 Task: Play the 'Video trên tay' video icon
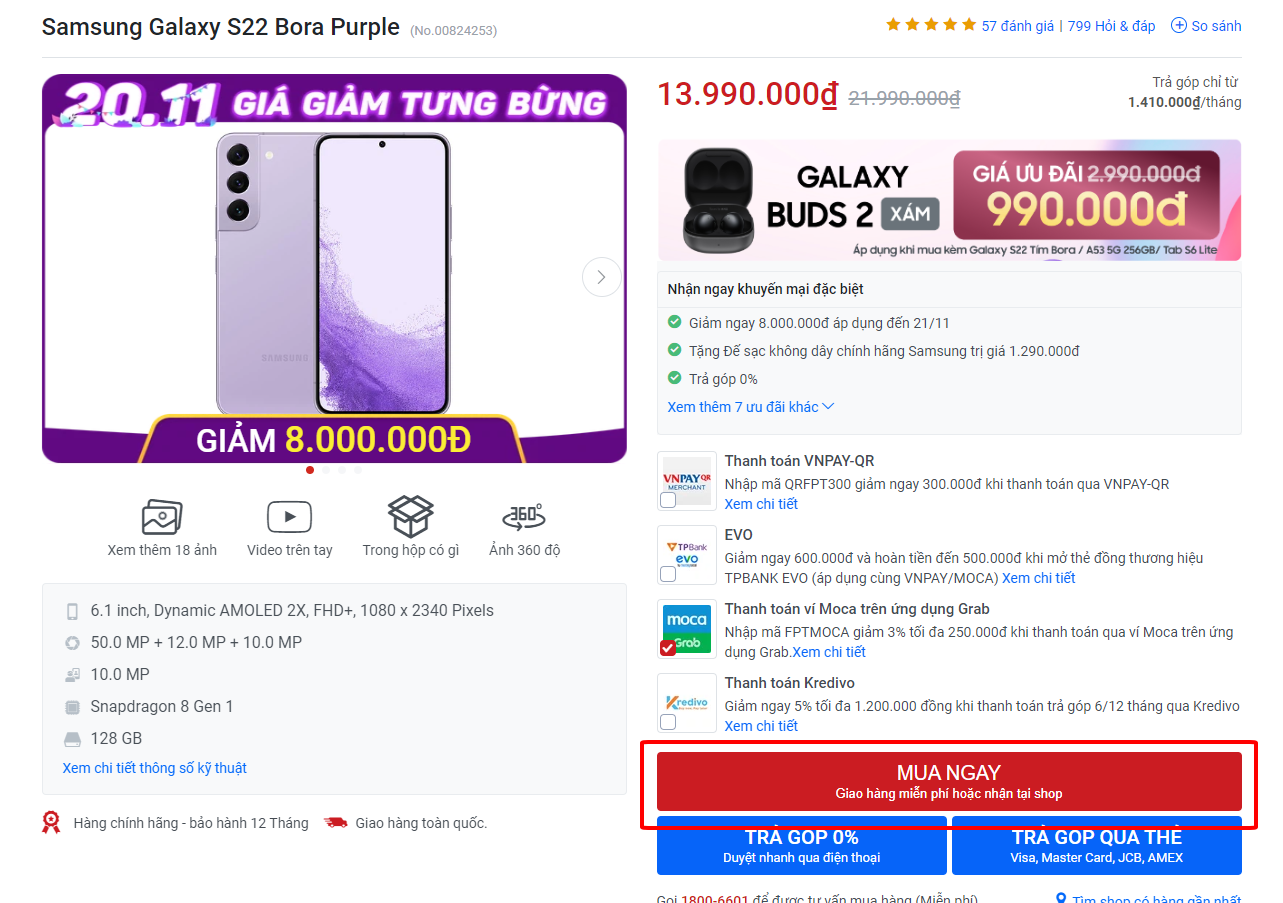289,517
